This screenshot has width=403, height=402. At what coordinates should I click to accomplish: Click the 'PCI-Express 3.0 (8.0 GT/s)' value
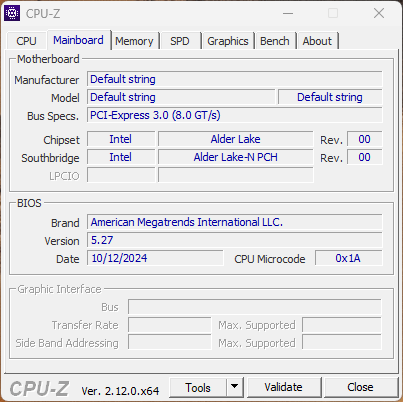235,115
